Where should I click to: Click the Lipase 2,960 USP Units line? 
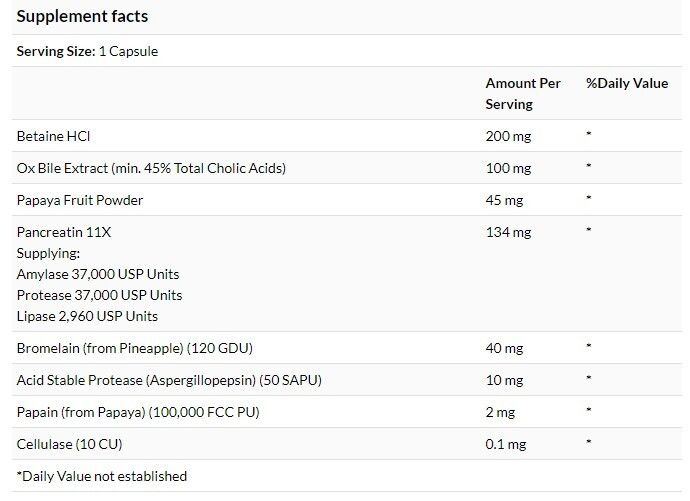[87, 316]
